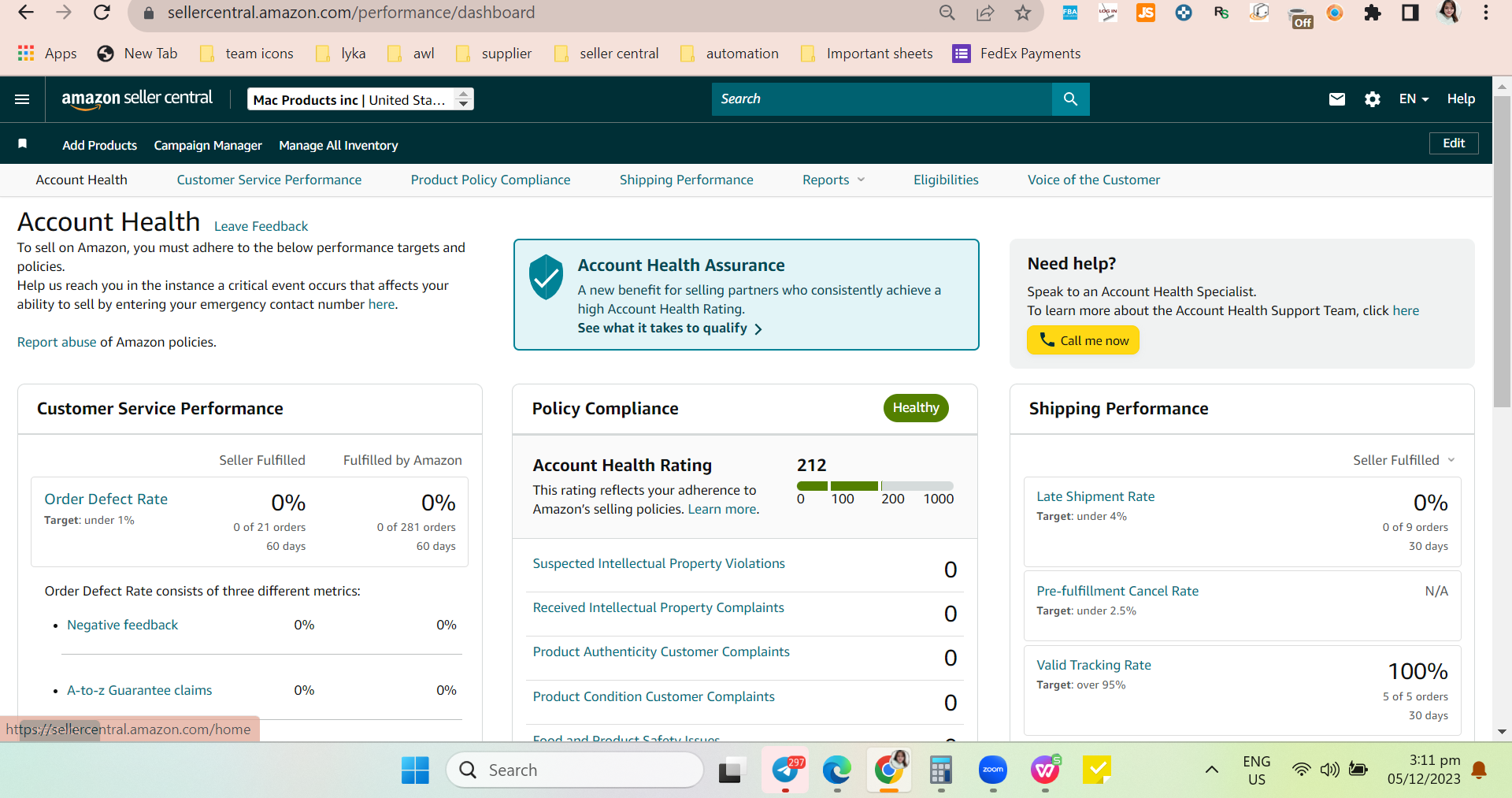Open the Customer Service Performance tab
Image resolution: width=1512 pixels, height=798 pixels.
(x=269, y=180)
